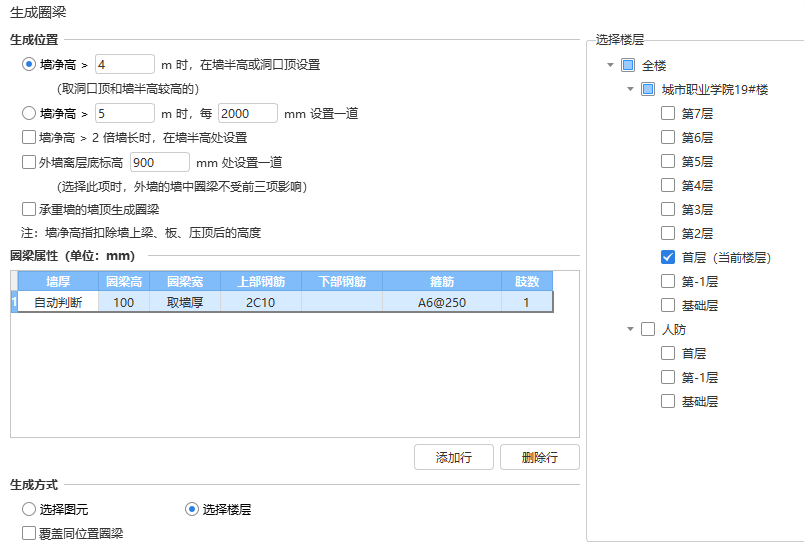Click 圈梁高 column header
Viewport: 804px width, 545px height.
[124, 281]
